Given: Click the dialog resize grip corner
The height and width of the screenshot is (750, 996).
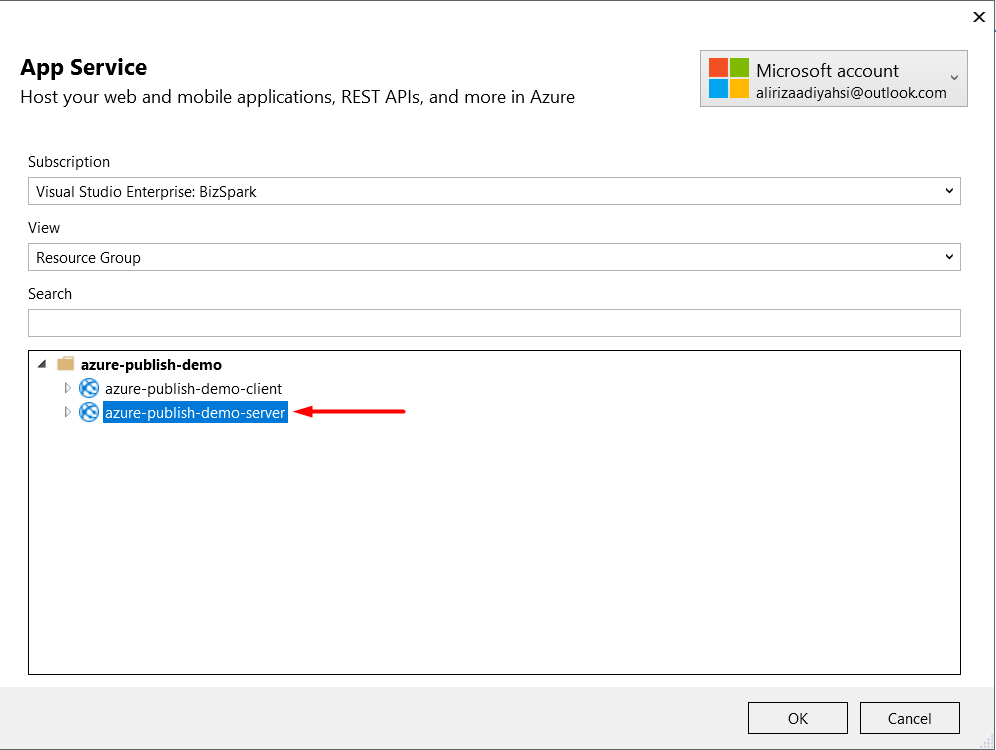Looking at the screenshot, I should (986, 741).
